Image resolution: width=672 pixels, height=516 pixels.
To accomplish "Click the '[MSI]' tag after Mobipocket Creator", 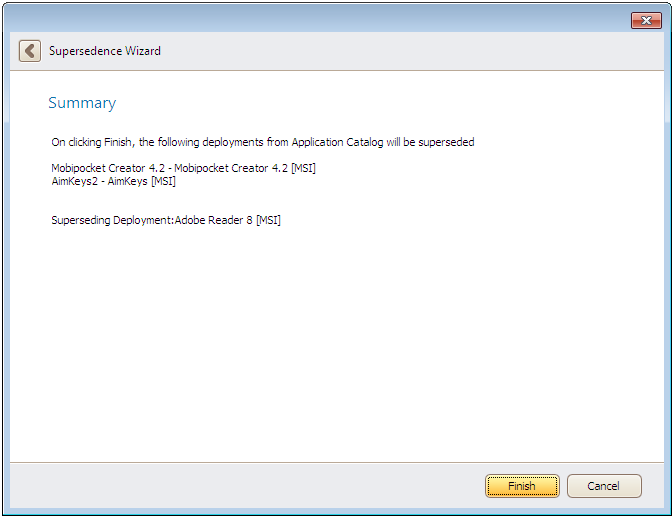I will click(301, 168).
